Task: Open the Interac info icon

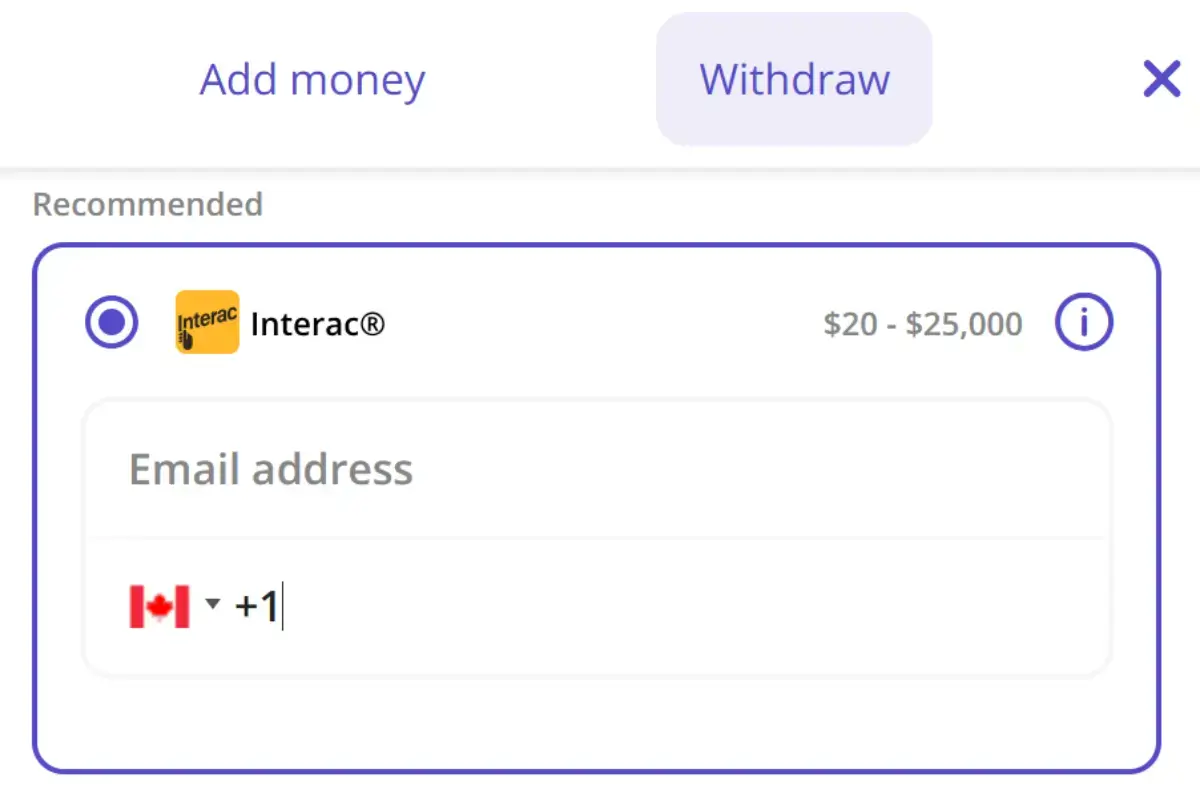Action: point(1084,323)
